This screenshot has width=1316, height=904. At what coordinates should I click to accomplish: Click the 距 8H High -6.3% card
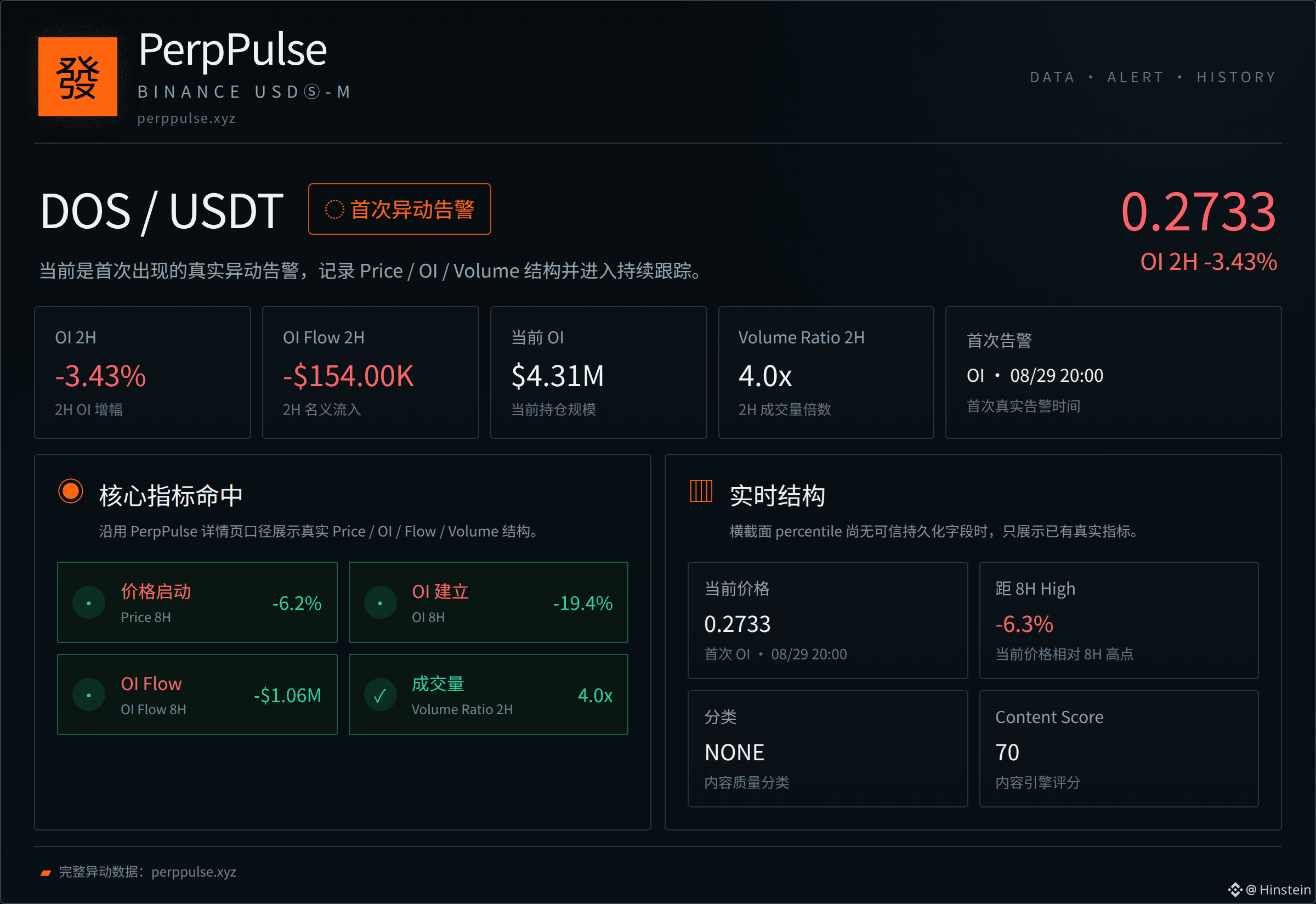[x=1119, y=620]
